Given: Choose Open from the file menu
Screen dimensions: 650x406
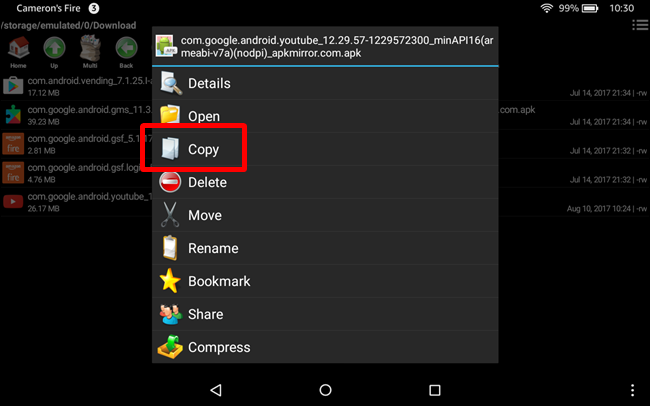Looking at the screenshot, I should (x=325, y=116).
